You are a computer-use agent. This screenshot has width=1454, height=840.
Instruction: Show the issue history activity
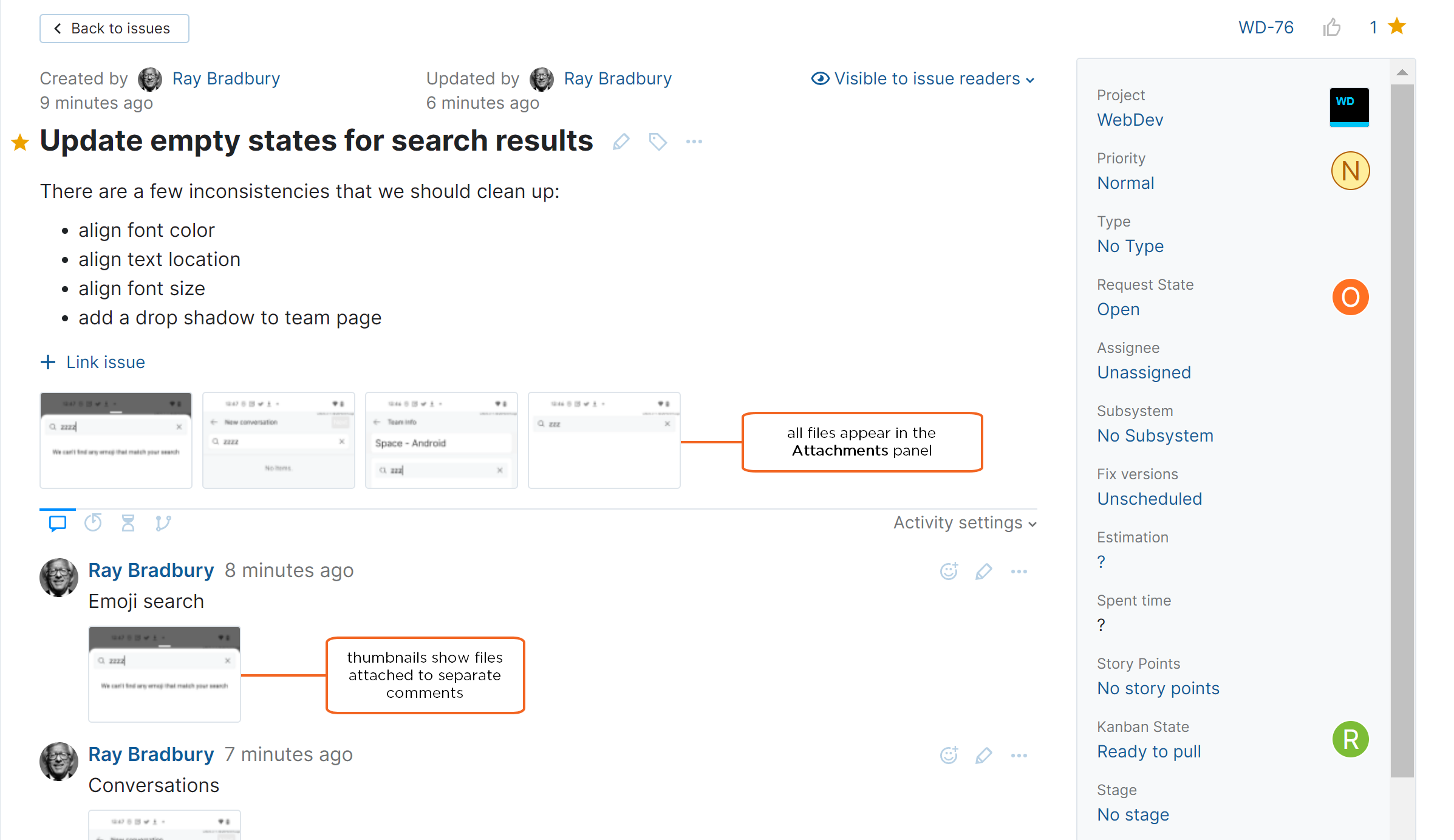93,522
